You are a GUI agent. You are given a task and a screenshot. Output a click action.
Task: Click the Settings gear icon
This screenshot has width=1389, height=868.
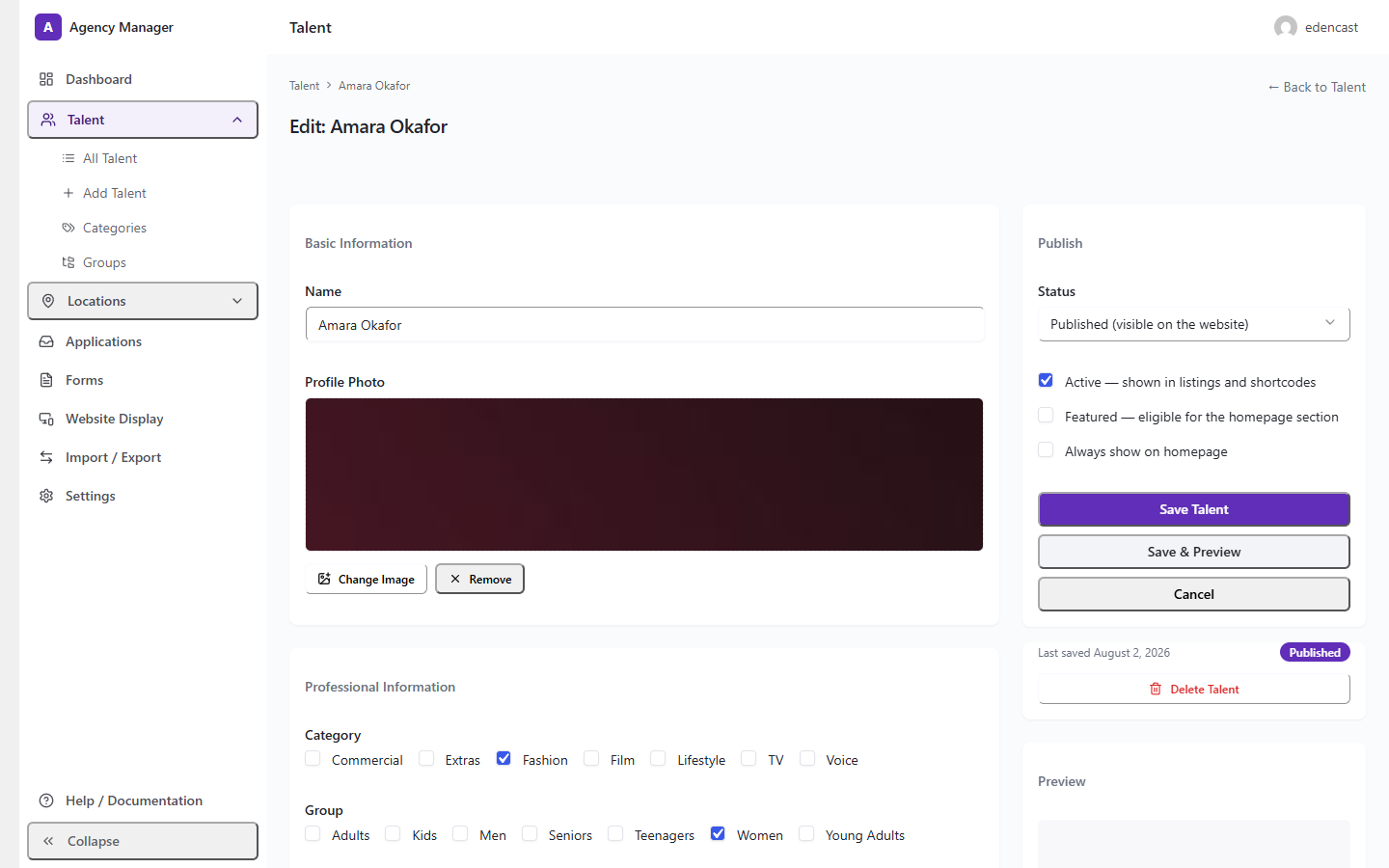(x=46, y=496)
